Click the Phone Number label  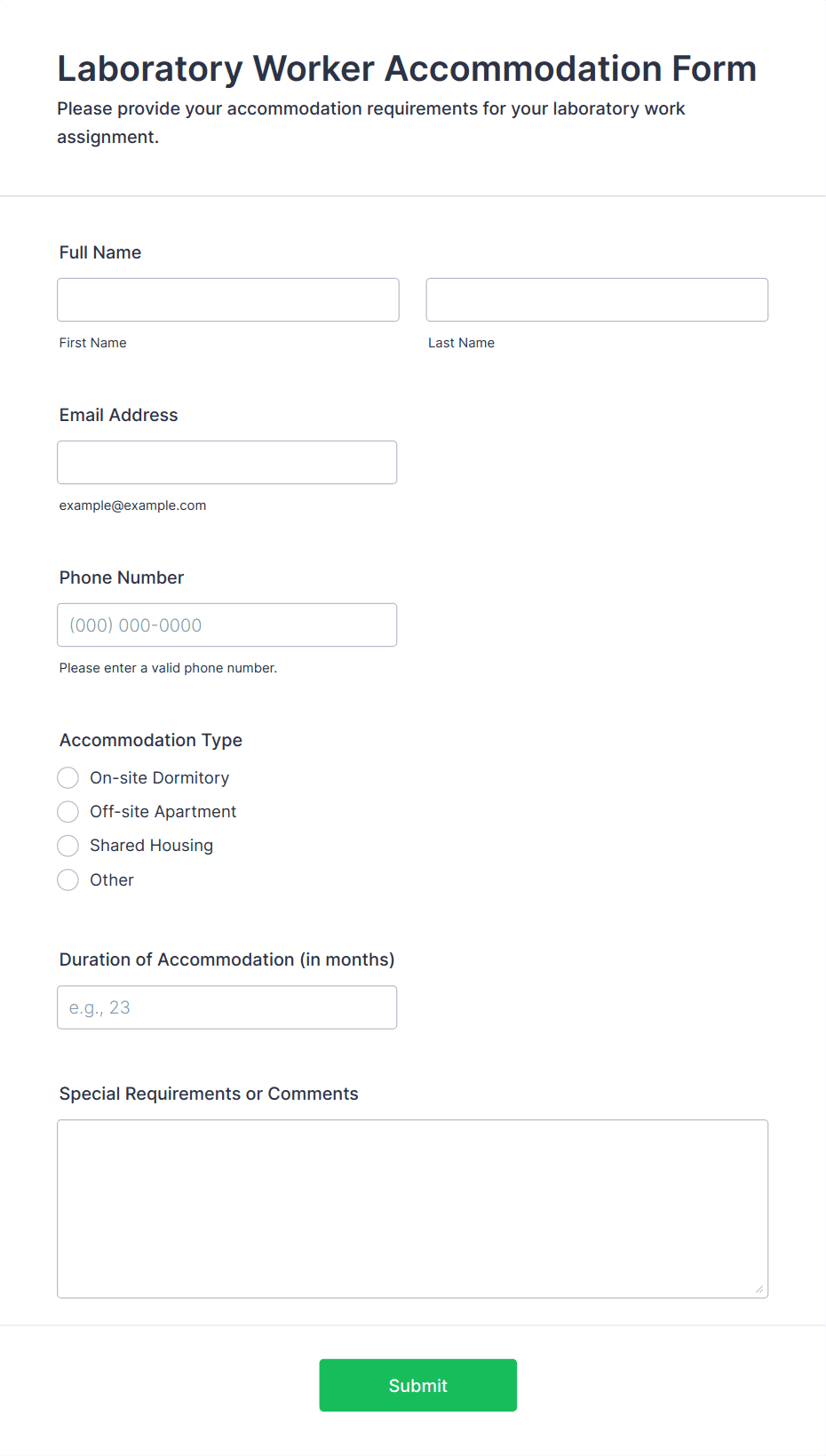coord(122,577)
